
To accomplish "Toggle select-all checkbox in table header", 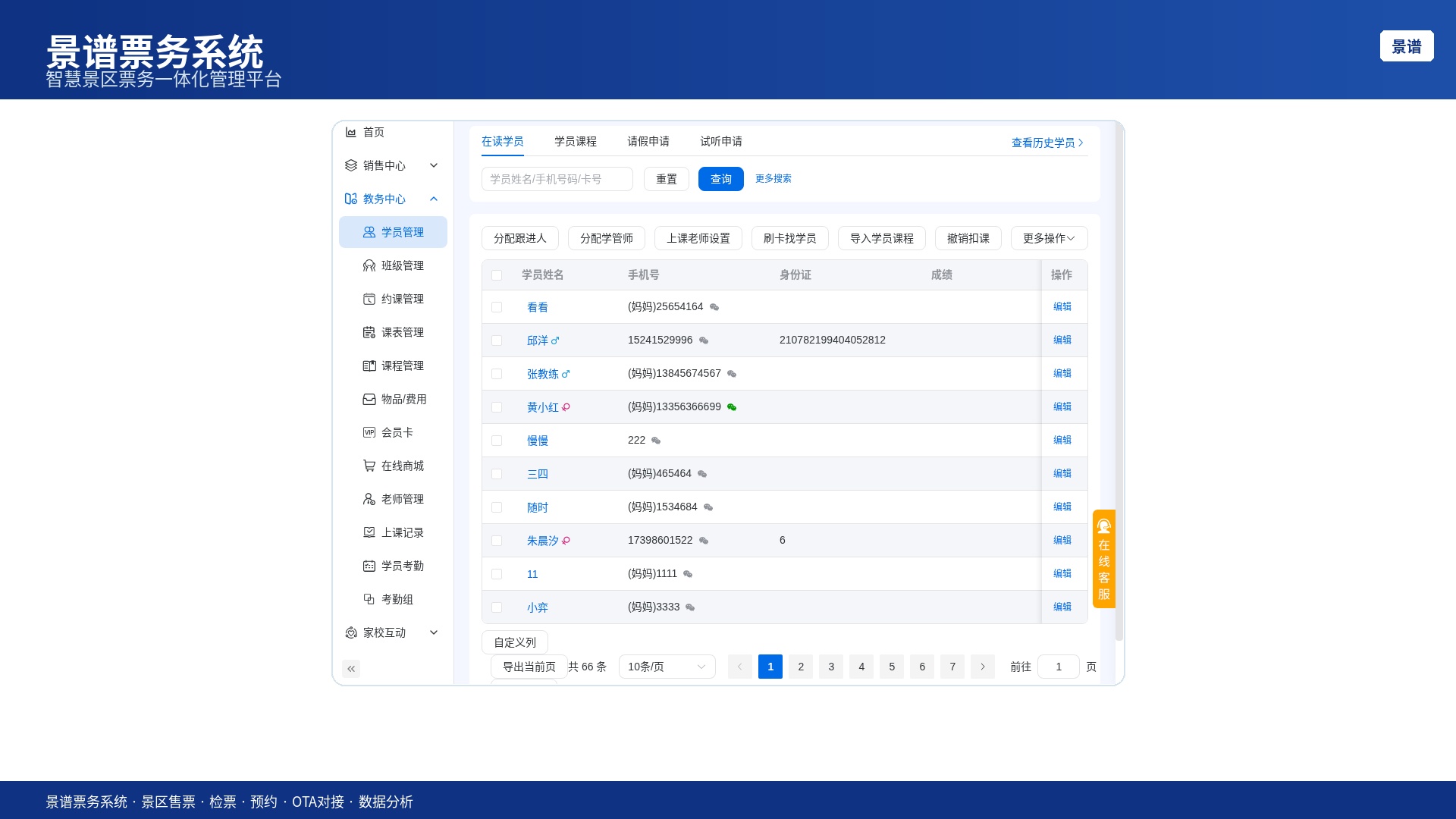I will tap(497, 275).
